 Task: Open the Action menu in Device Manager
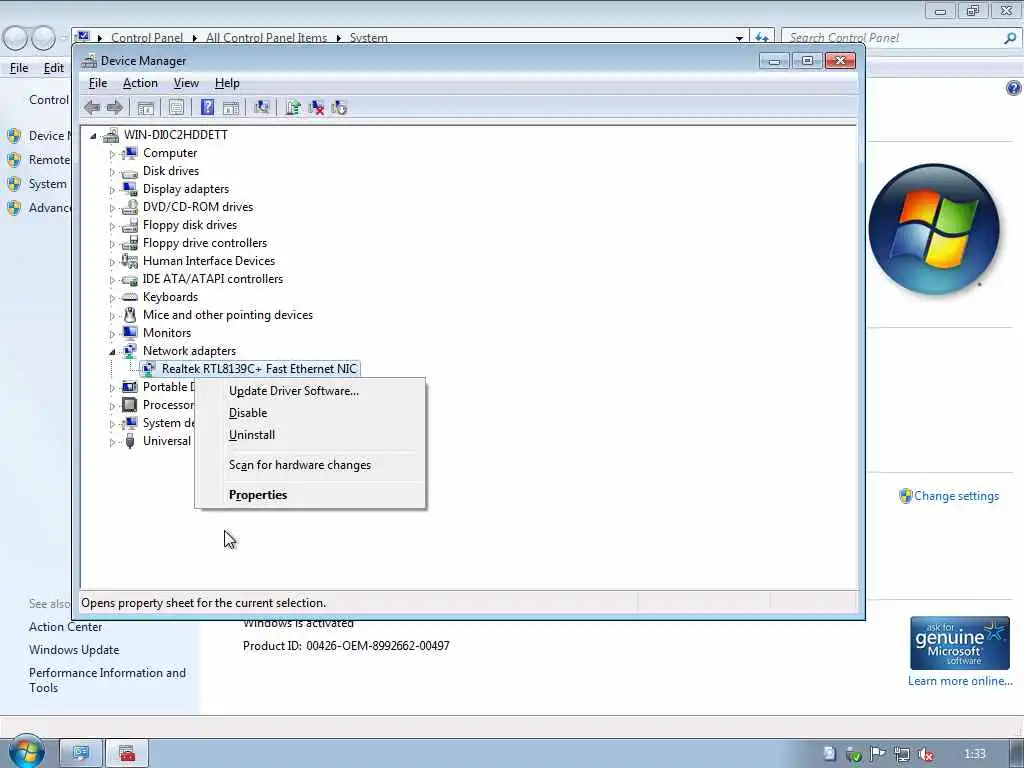140,83
